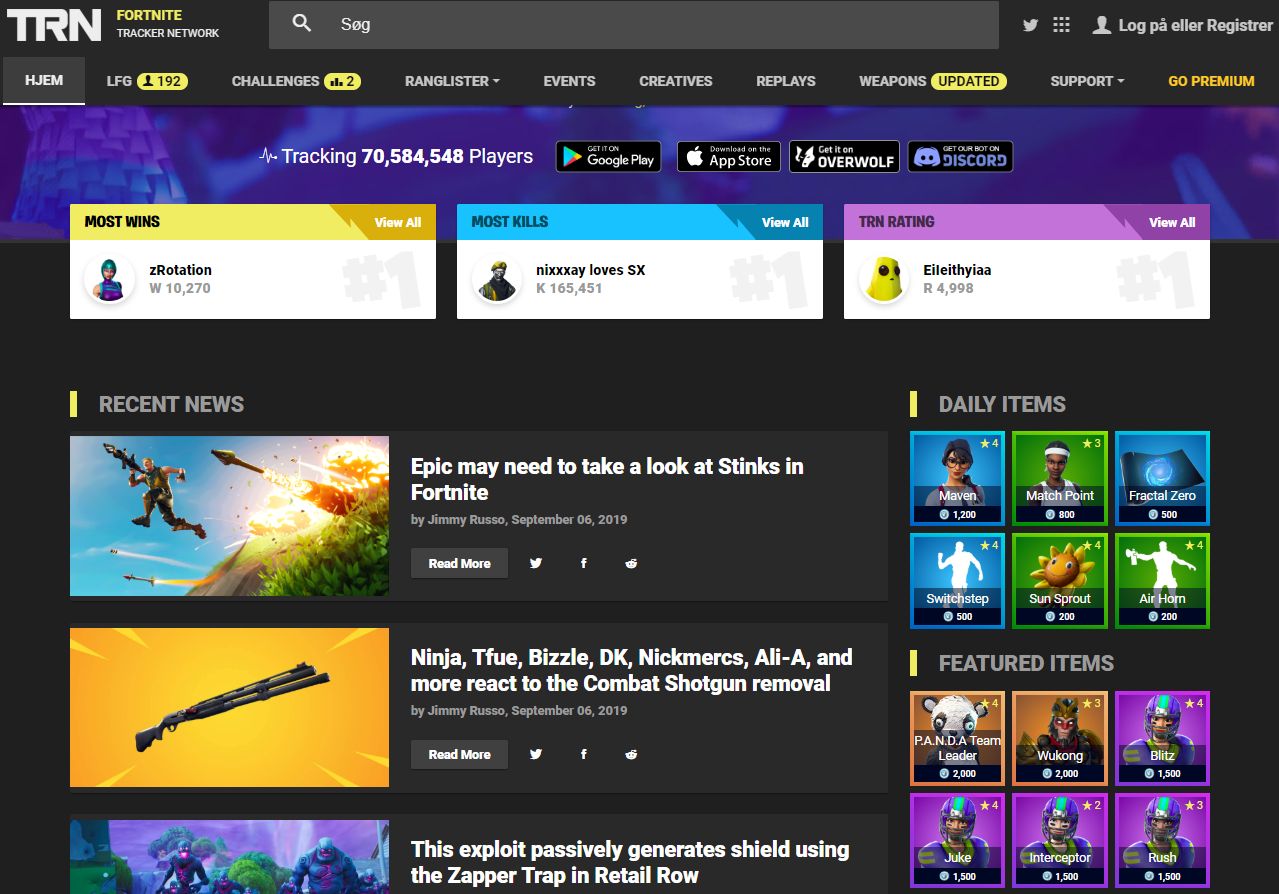Select the Interceptor featured item

point(1060,840)
